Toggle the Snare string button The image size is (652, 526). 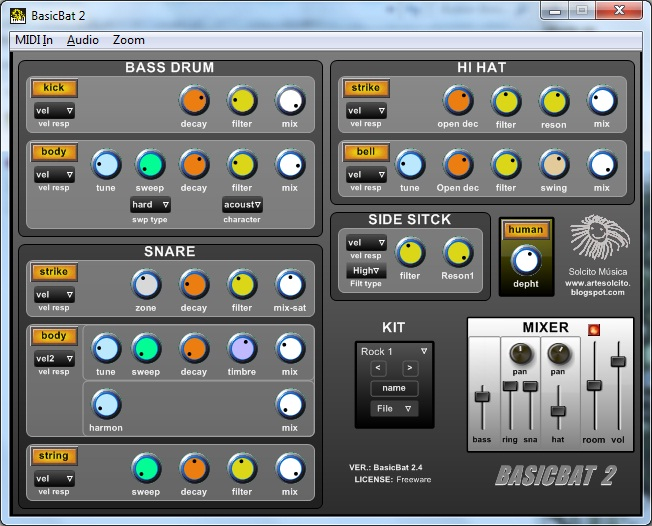54,456
